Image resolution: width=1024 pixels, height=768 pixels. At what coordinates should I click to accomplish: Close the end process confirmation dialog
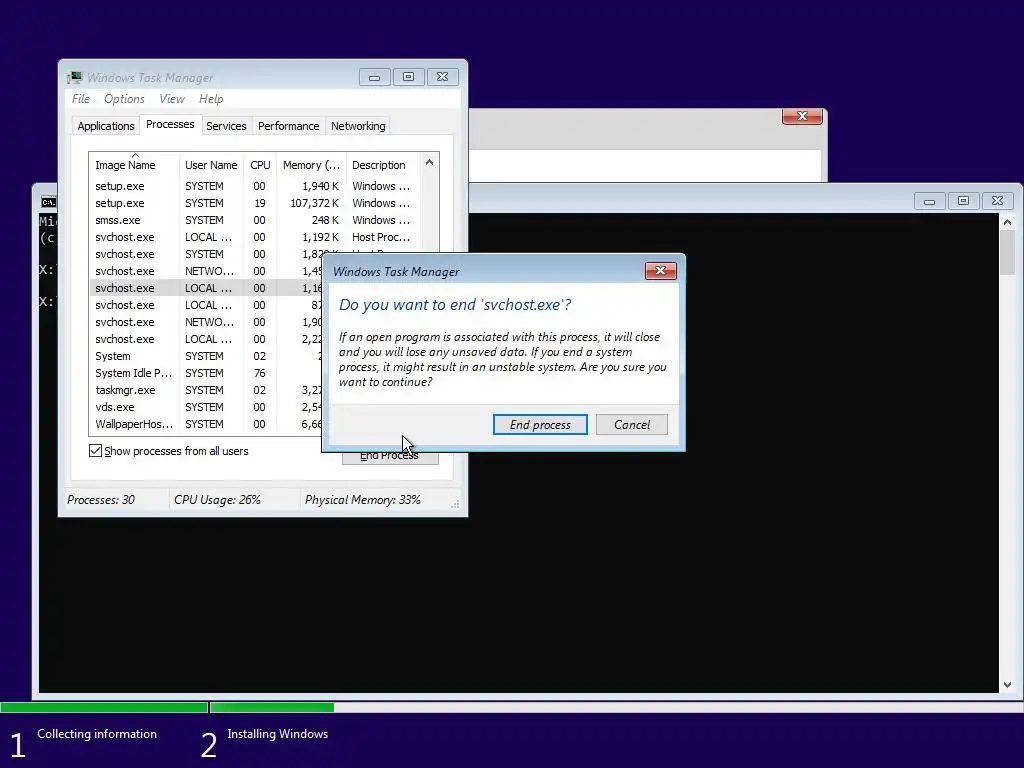[660, 270]
